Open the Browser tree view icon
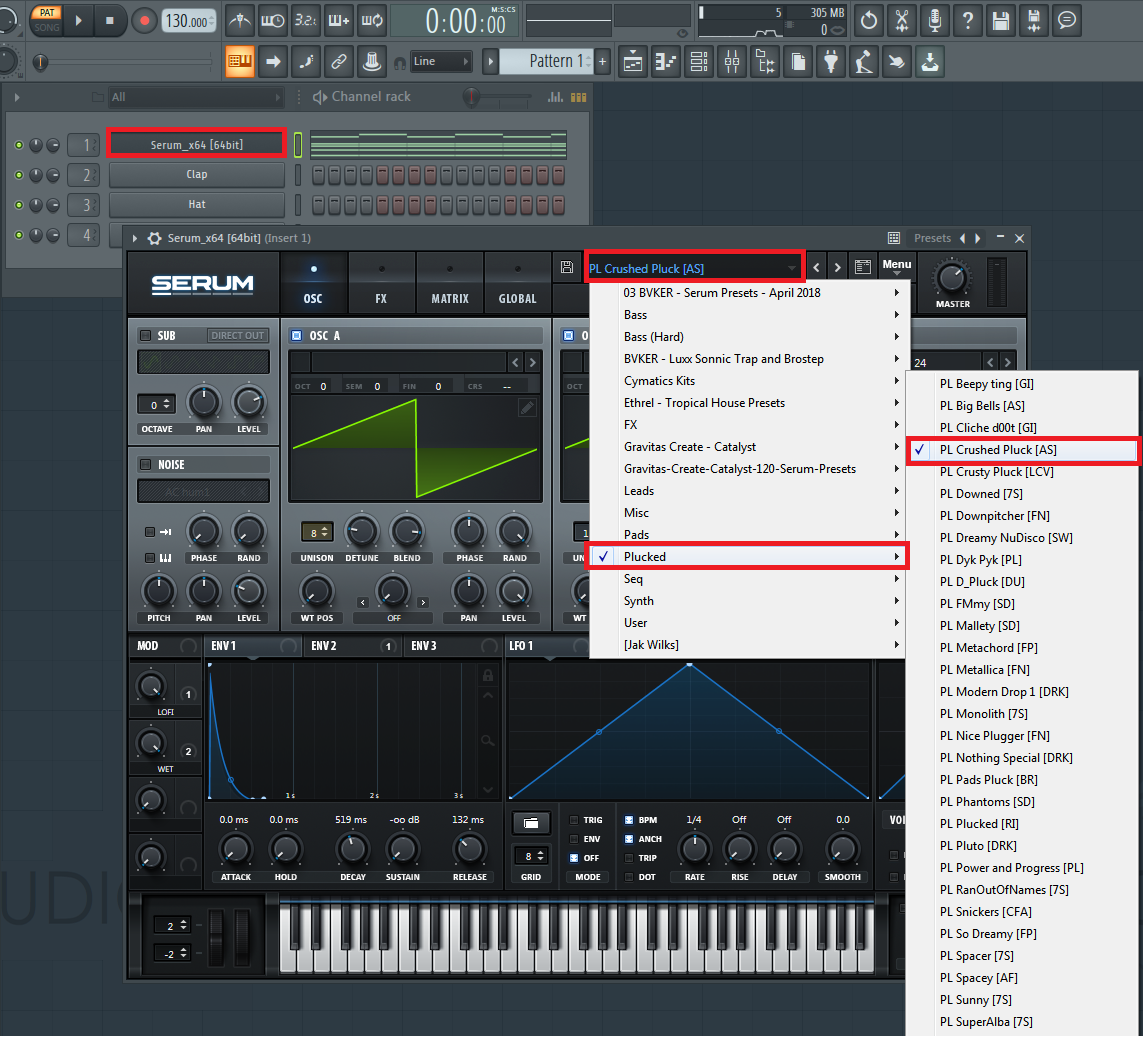This screenshot has height=1039, width=1143. pyautogui.click(x=765, y=62)
